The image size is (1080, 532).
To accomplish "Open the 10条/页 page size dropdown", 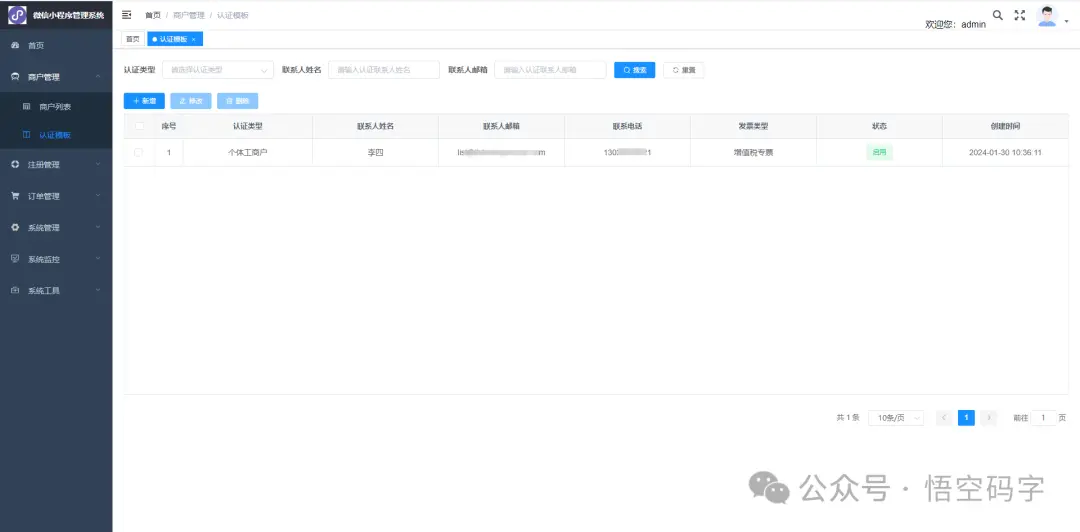I will [896, 418].
